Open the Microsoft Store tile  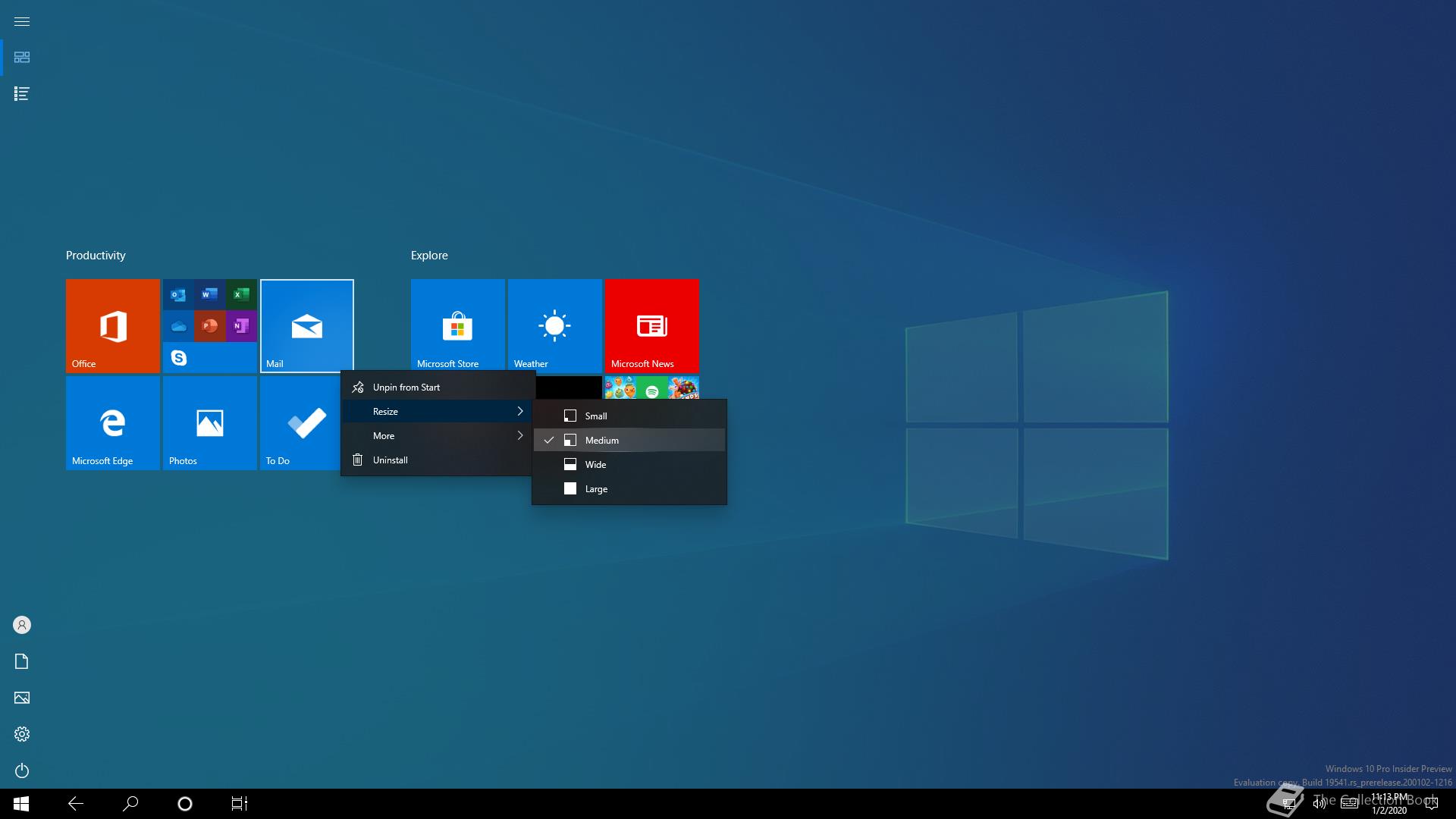458,326
